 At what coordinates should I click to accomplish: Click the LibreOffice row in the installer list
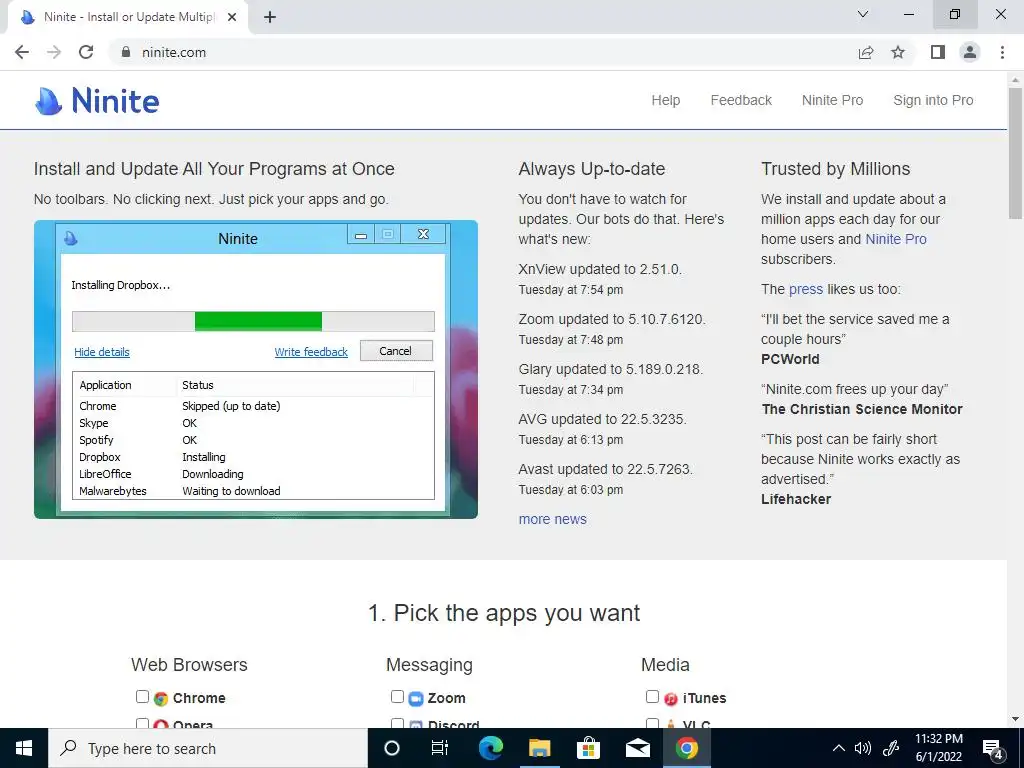[x=253, y=474]
